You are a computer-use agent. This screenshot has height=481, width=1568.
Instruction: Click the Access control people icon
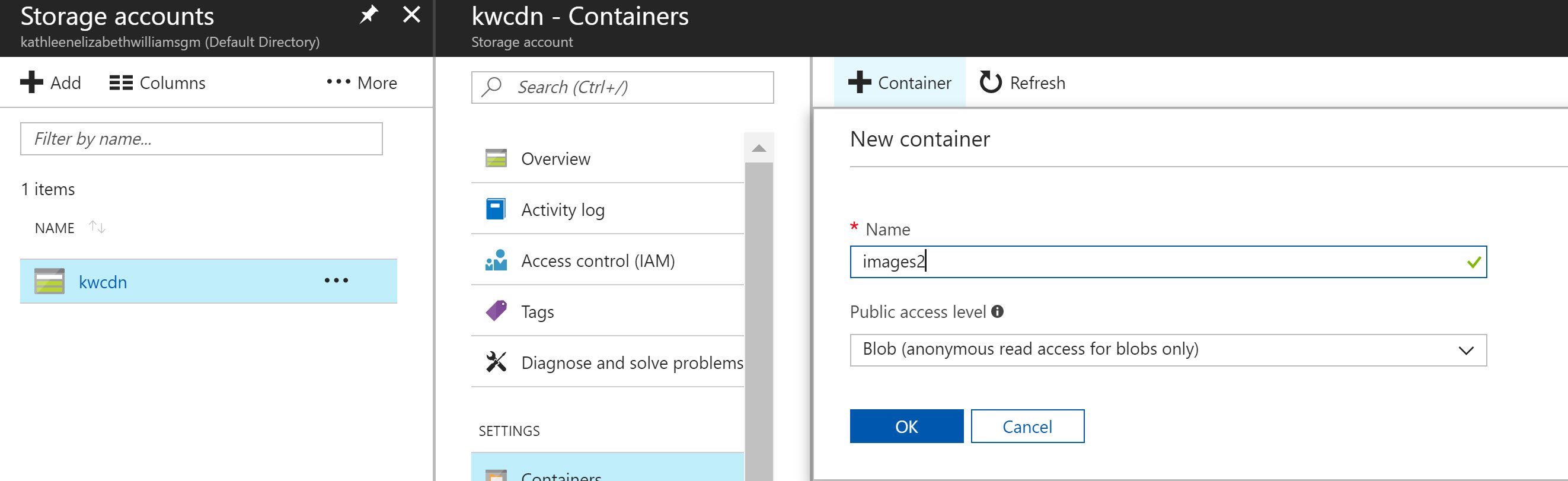[x=496, y=260]
